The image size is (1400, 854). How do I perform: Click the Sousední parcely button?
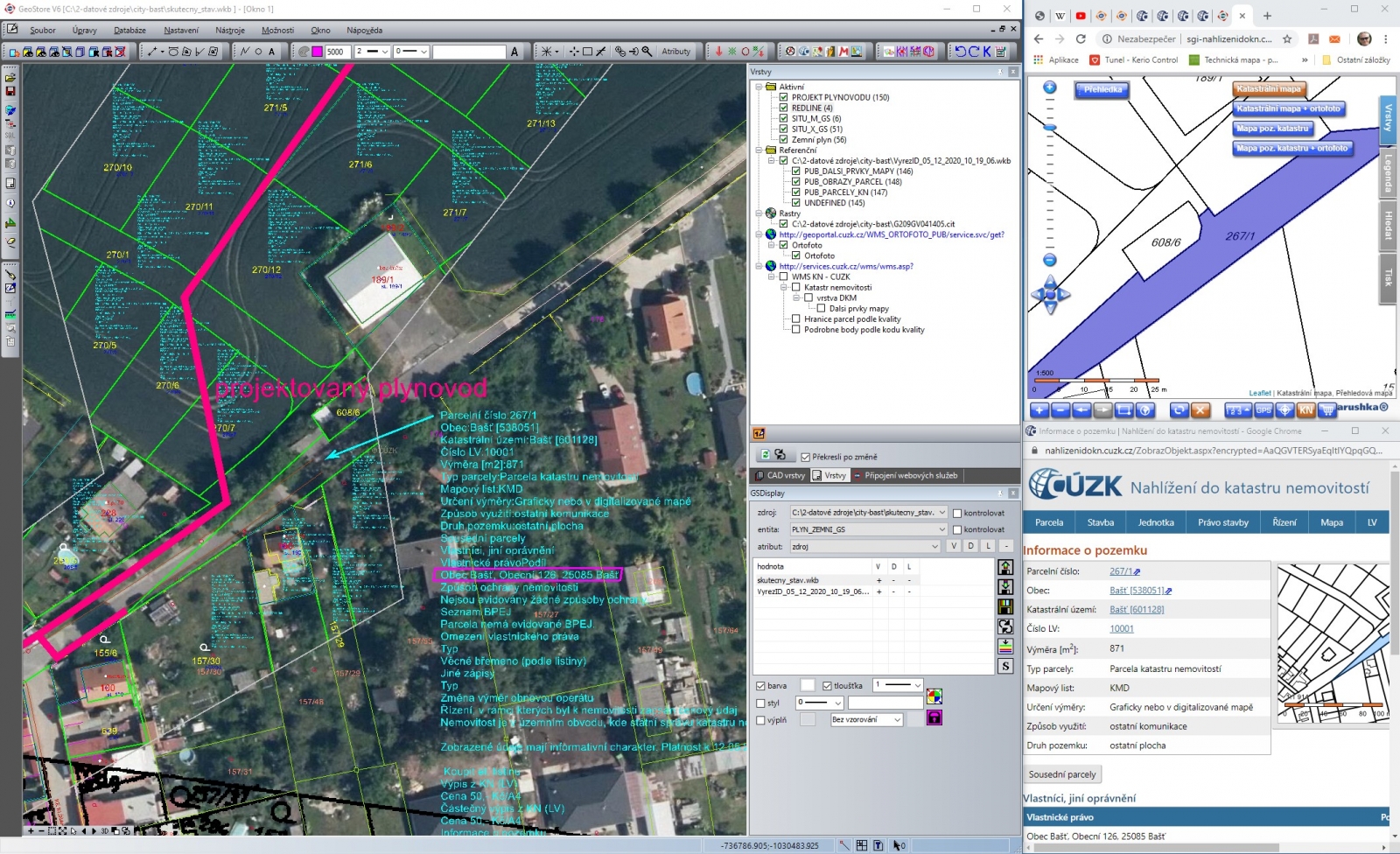pos(1062,774)
